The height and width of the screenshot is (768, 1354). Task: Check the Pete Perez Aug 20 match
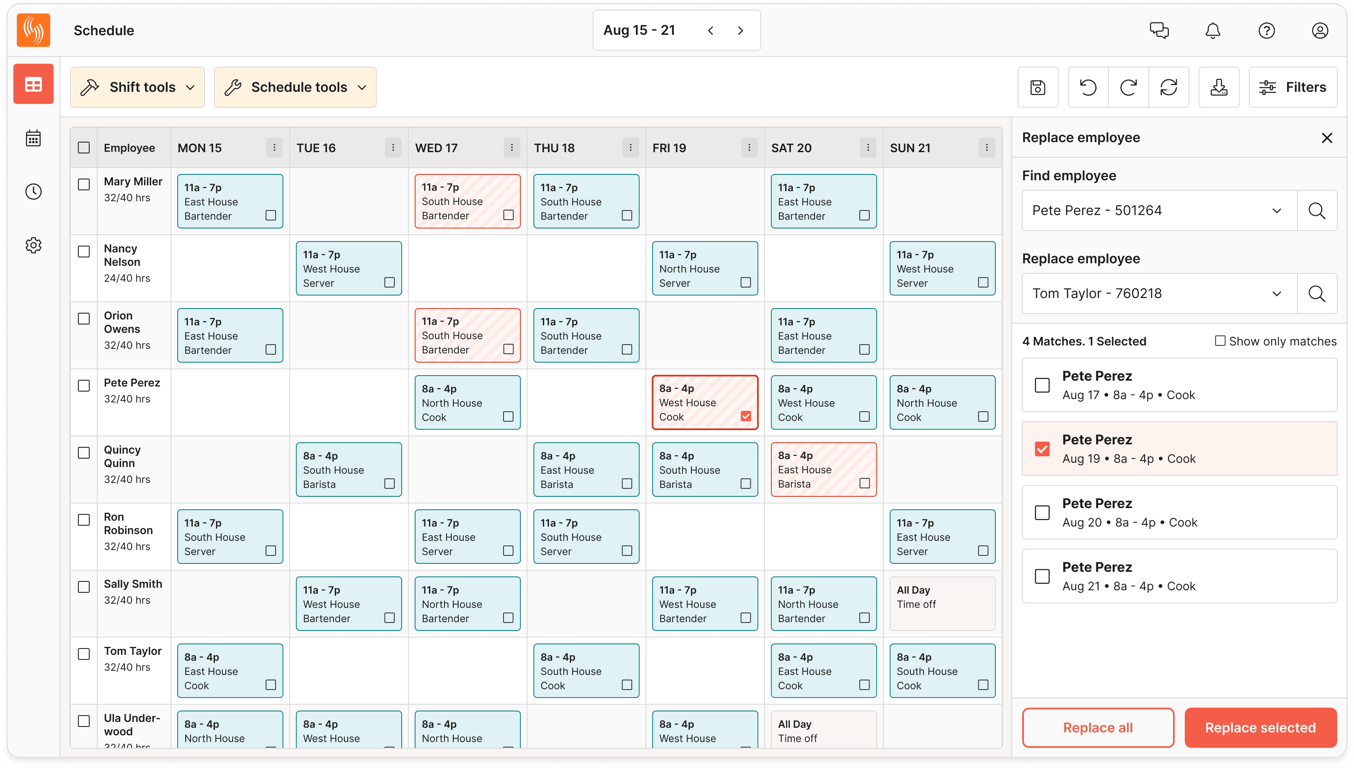pyautogui.click(x=1042, y=513)
